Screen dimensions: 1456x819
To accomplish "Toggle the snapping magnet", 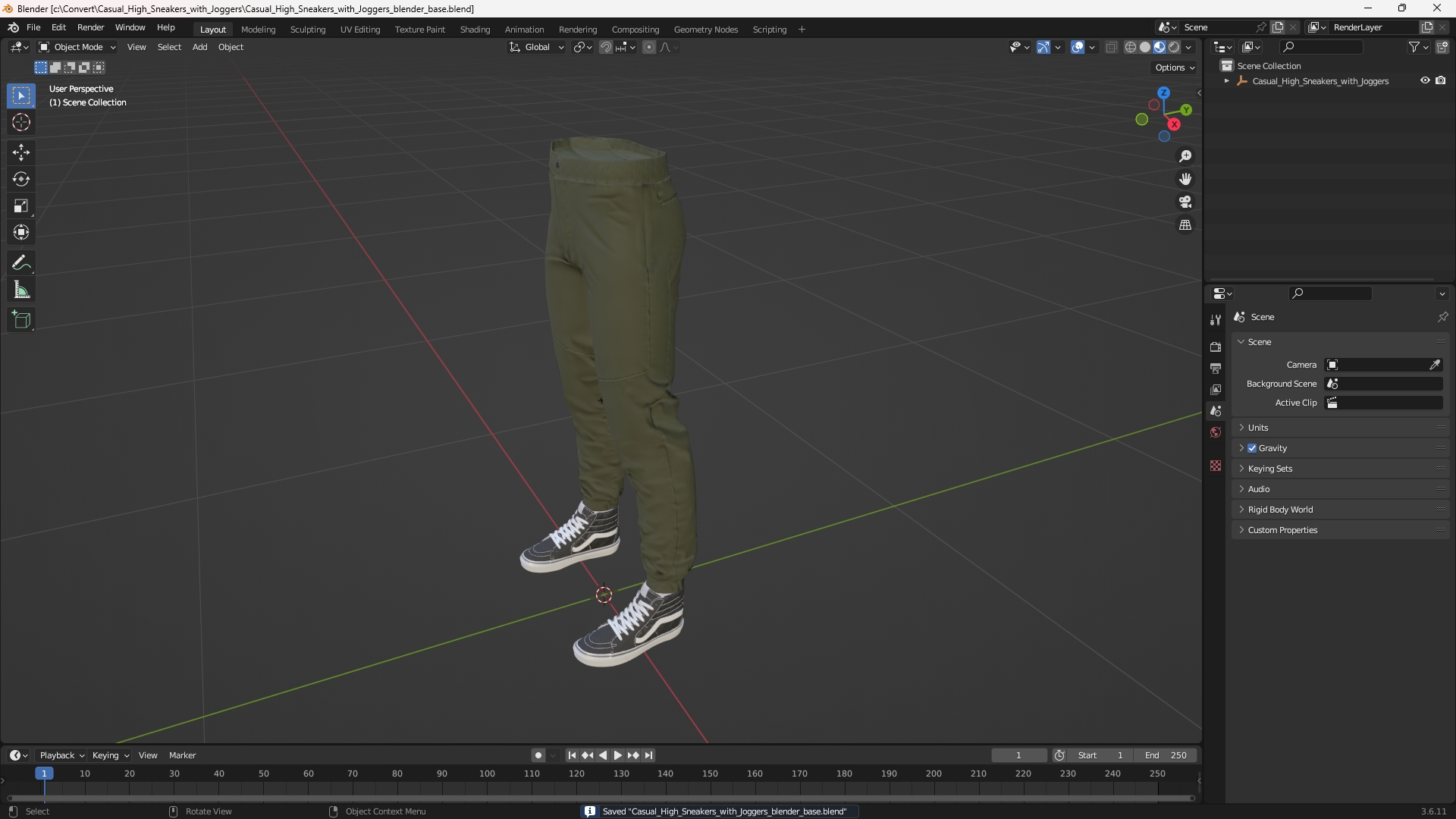I will tap(606, 47).
